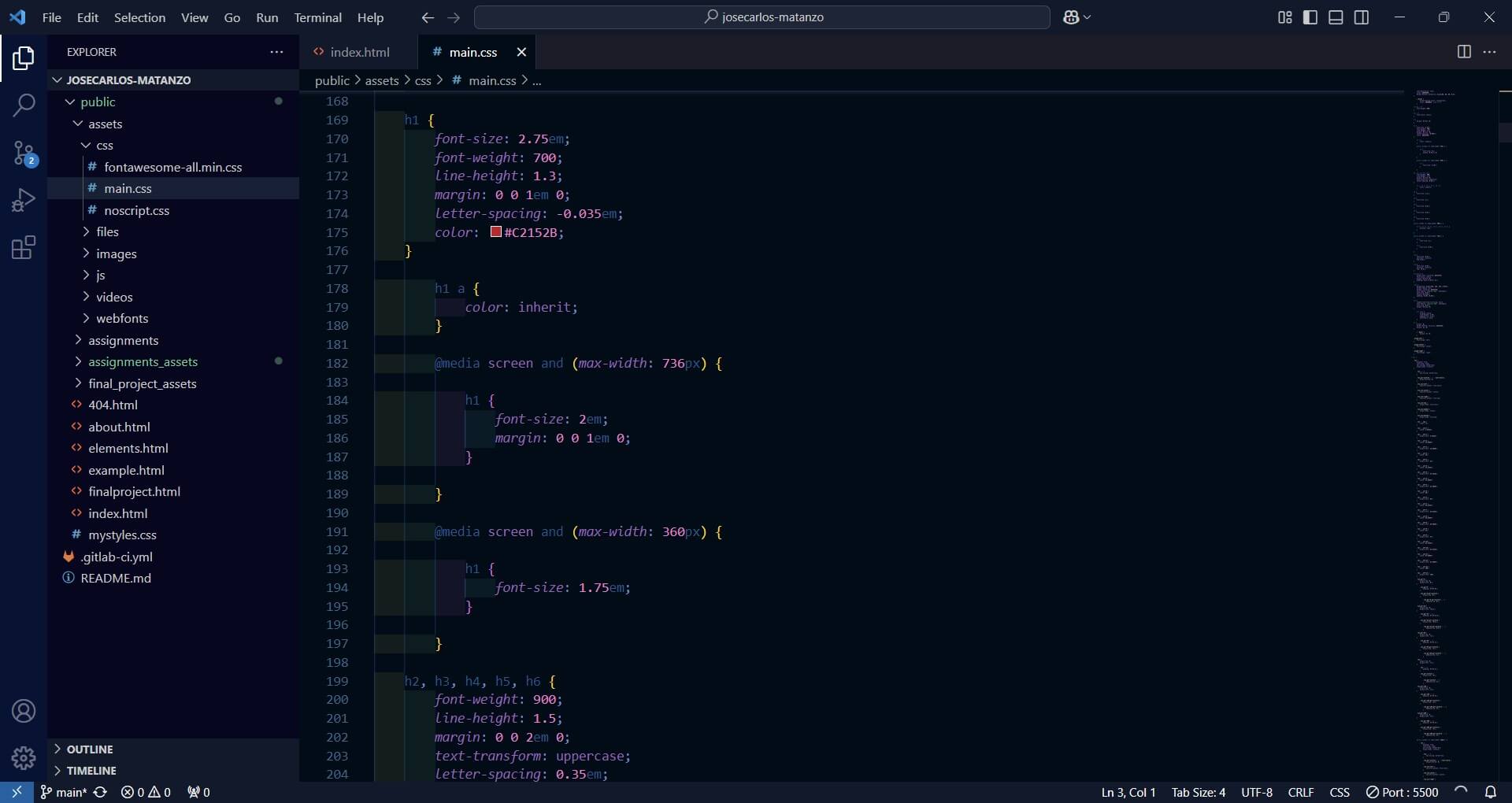Image resolution: width=1512 pixels, height=803 pixels.
Task: Open Explorer views and more actions
Action: pos(276,52)
